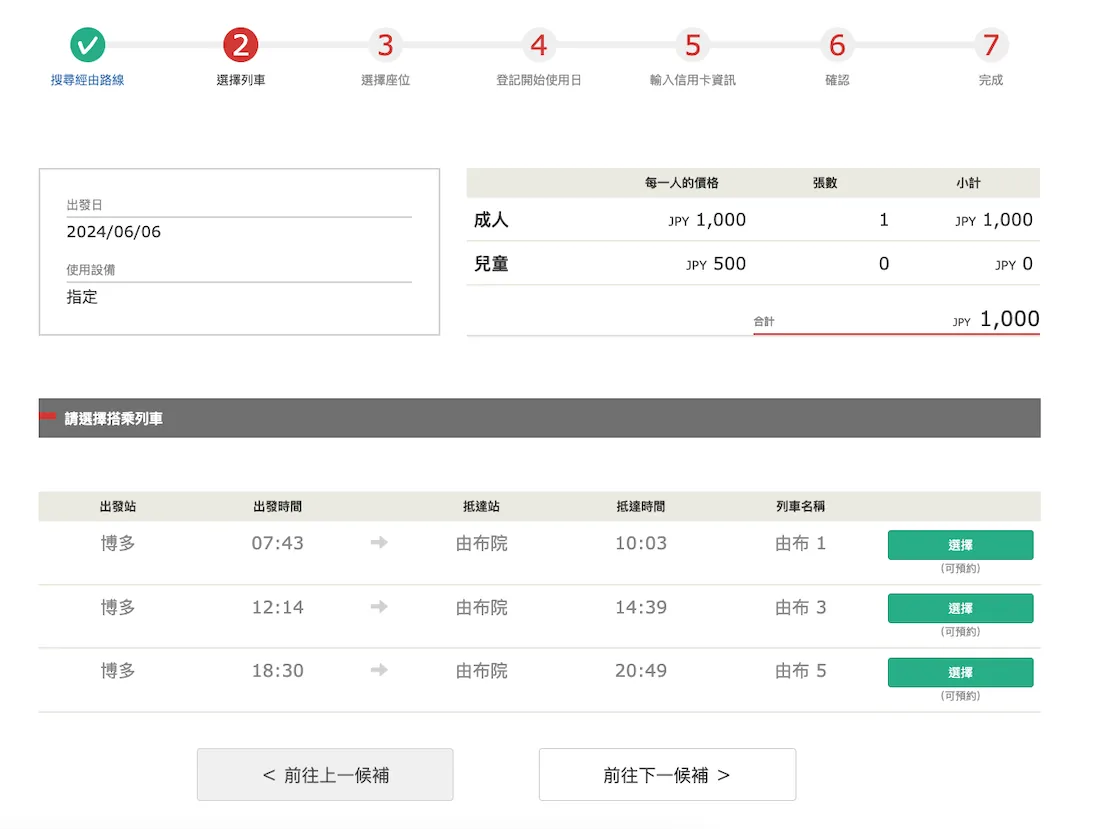Select the 由布 5 train at 18:30
Viewport: 1111px width, 829px height.
click(960, 672)
